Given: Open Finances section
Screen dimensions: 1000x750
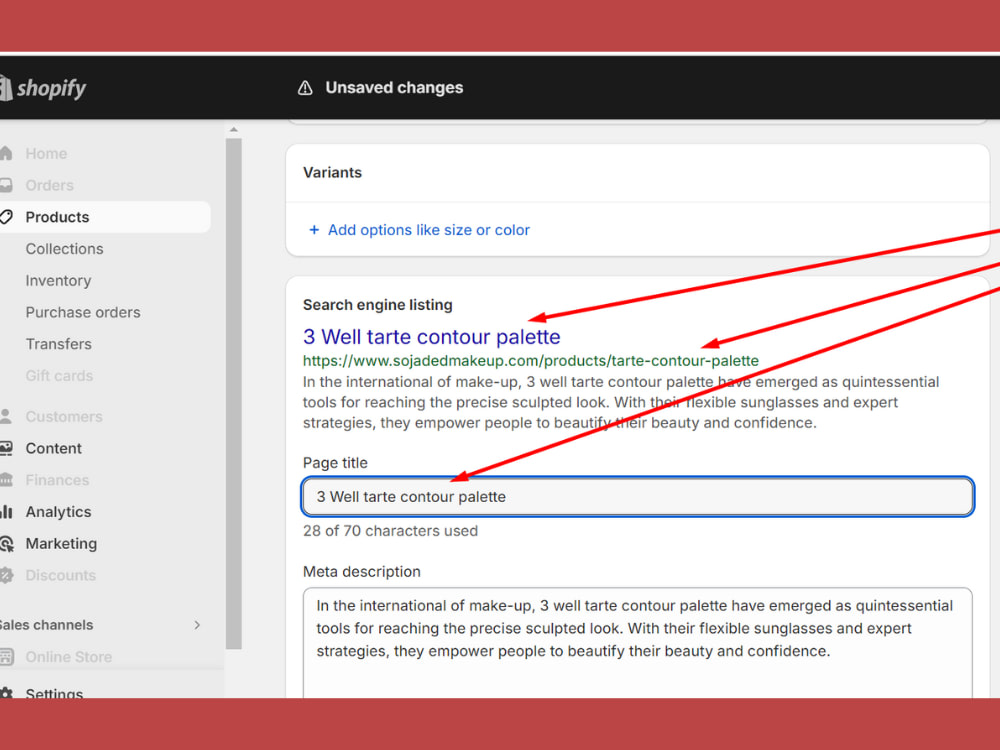Looking at the screenshot, I should tap(57, 480).
